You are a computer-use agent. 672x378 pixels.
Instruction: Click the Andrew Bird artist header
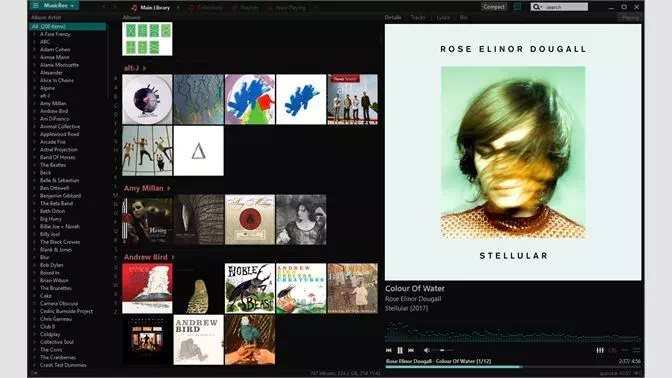[x=145, y=257]
